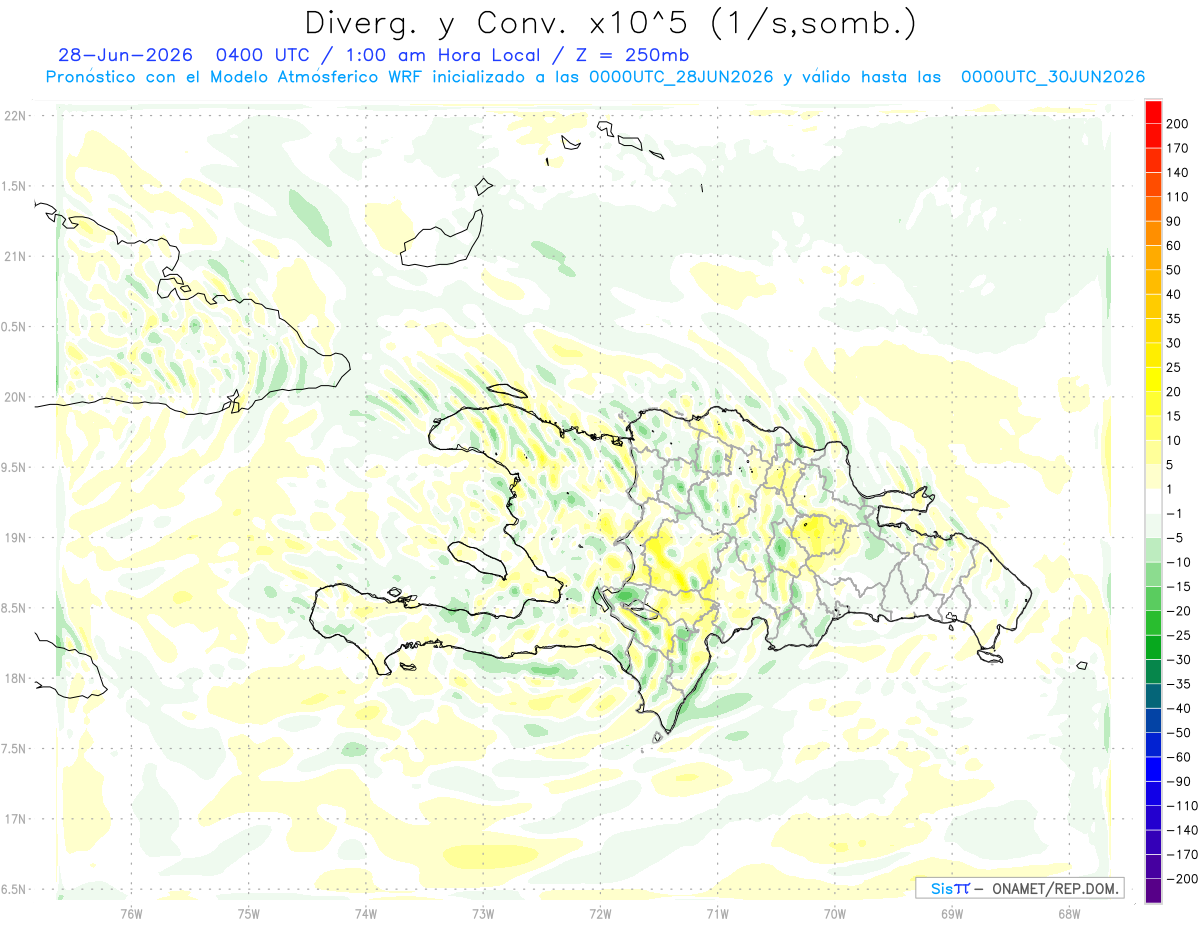Click the '70W' longitude axis label
This screenshot has height=927, width=1200.
coord(835,912)
